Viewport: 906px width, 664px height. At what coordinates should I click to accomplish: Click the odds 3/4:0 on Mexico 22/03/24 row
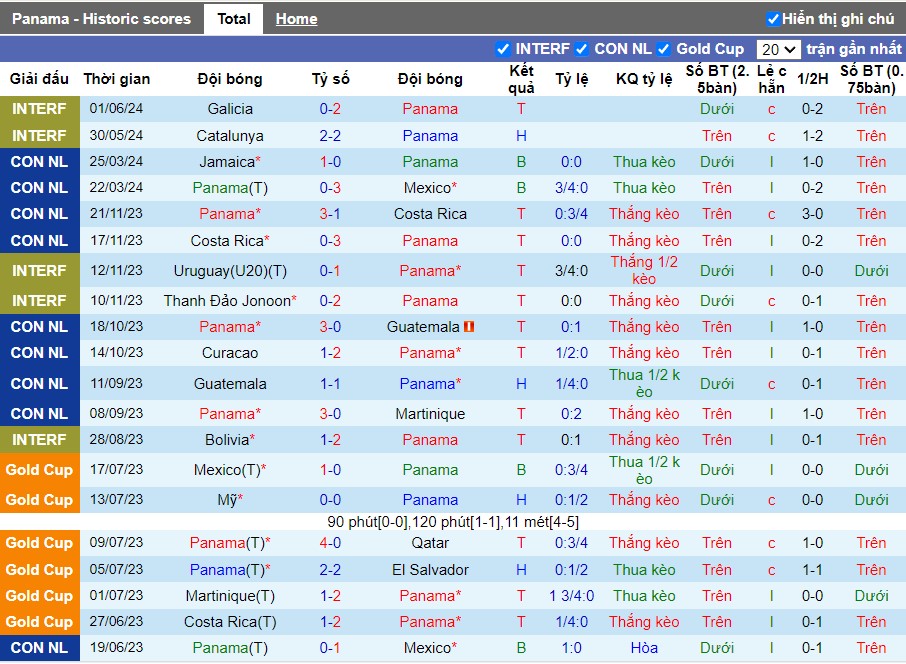tap(571, 188)
